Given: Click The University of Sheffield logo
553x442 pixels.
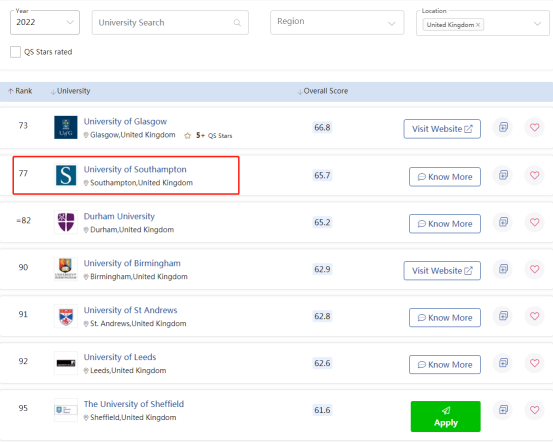Looking at the screenshot, I should coord(66,410).
